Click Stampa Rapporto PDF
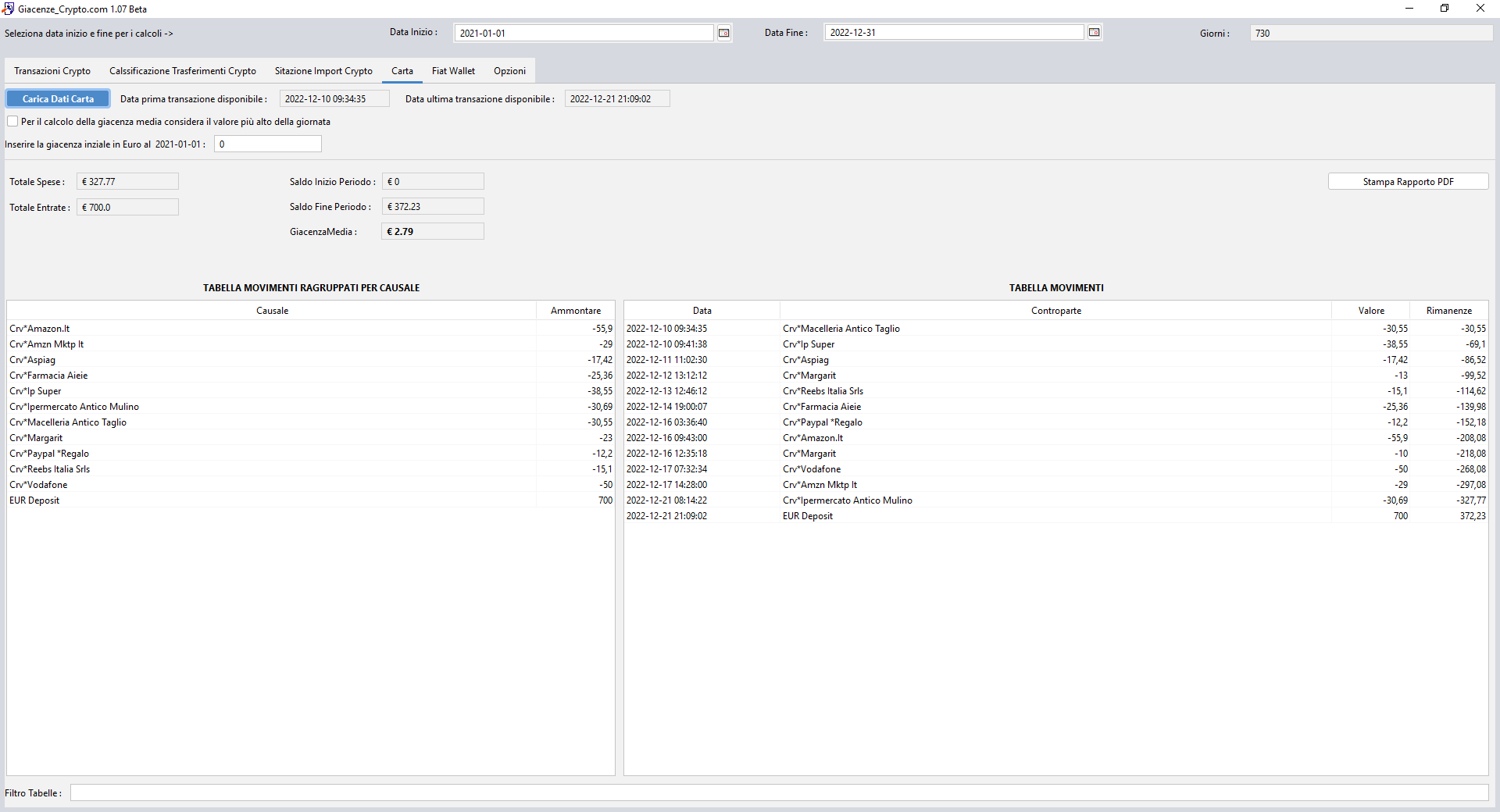The image size is (1500, 812). point(1407,181)
